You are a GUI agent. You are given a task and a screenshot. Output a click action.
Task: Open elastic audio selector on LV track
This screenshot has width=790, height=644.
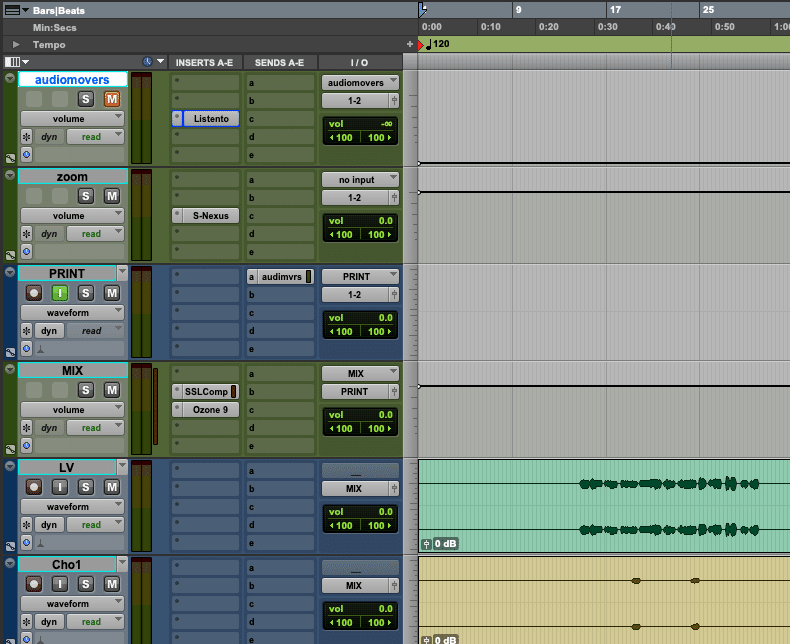click(x=41, y=543)
